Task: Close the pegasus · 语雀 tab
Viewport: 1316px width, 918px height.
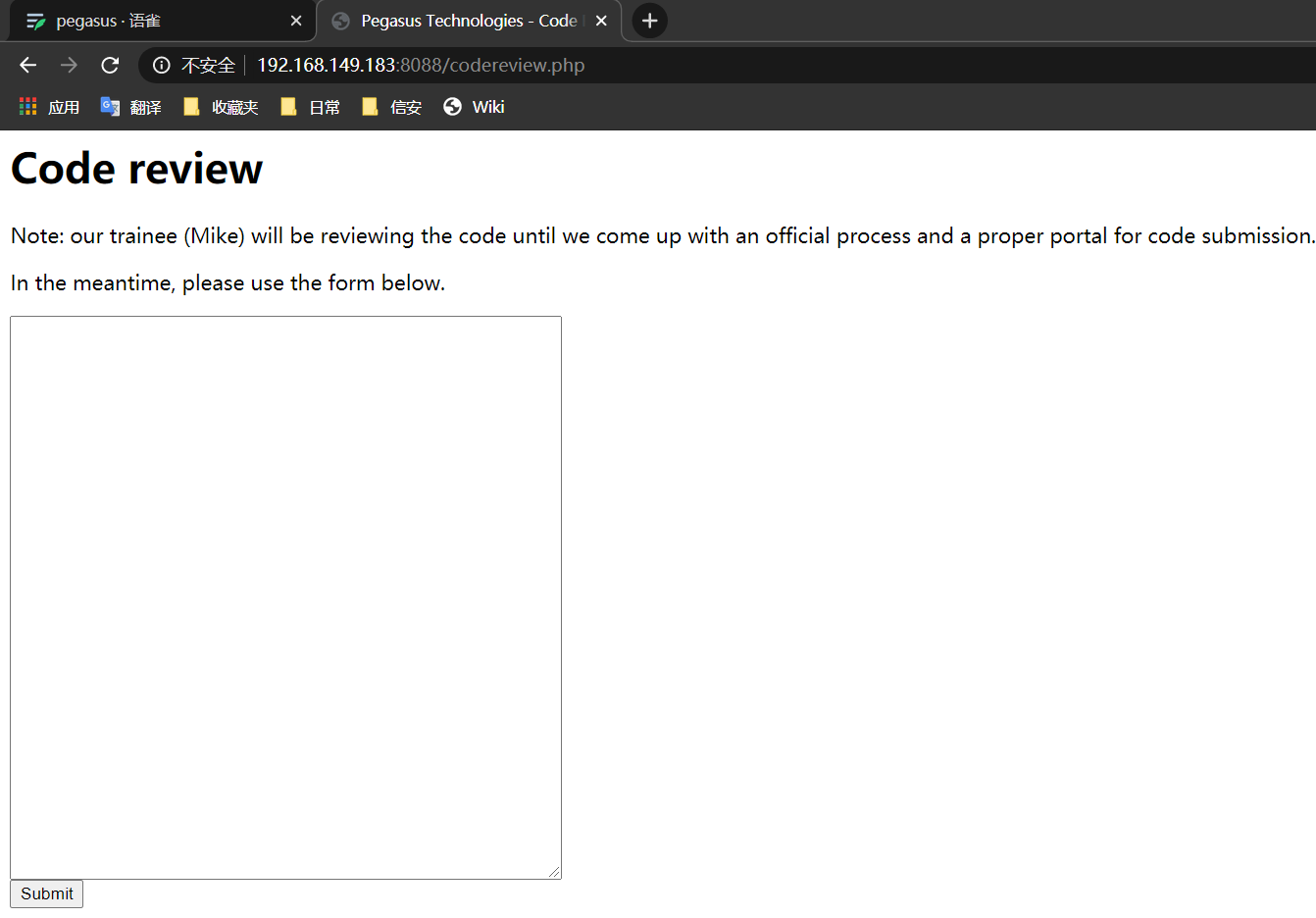Action: click(296, 21)
